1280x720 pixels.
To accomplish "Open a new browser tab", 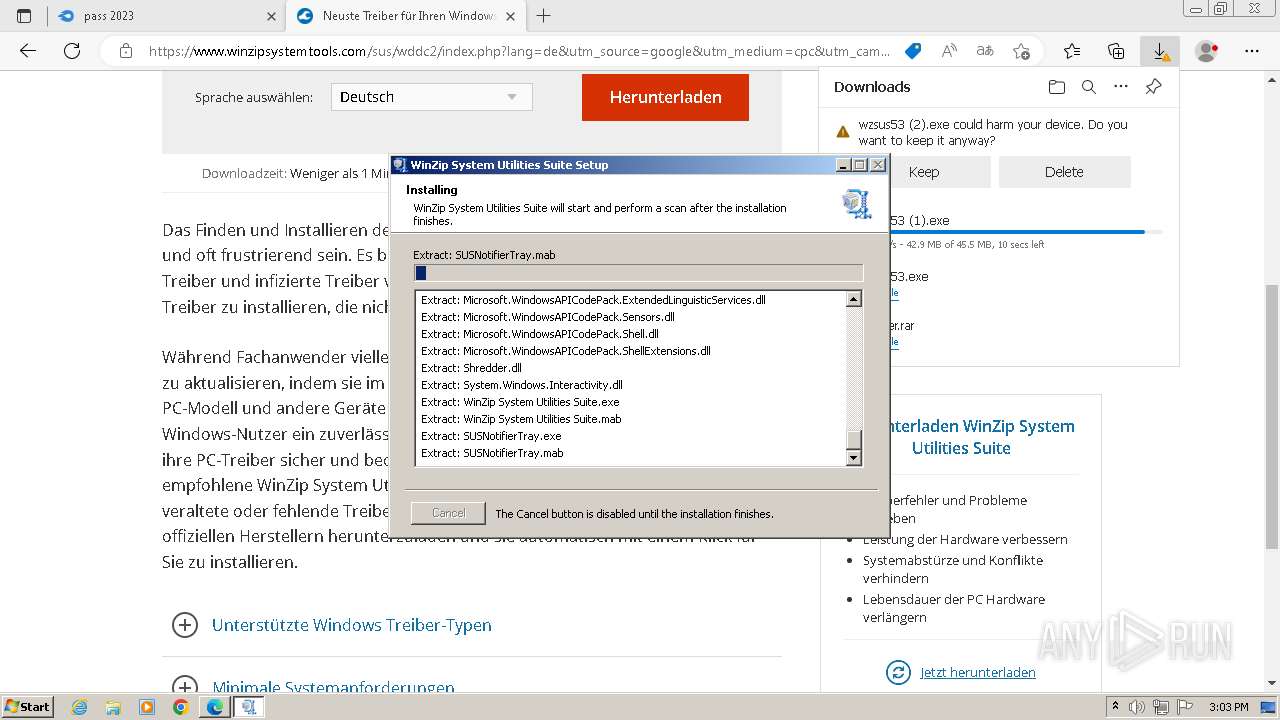I will 544,16.
